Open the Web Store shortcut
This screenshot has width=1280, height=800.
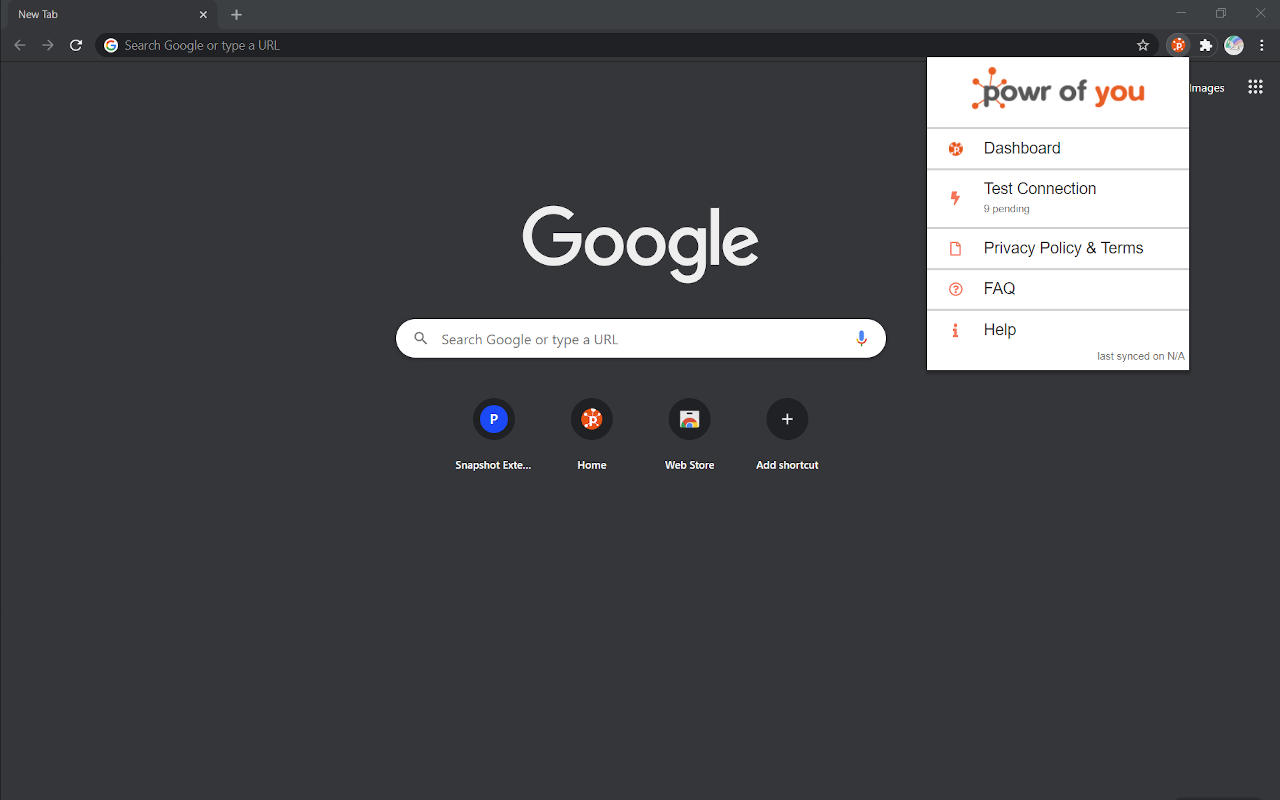[x=690, y=434]
